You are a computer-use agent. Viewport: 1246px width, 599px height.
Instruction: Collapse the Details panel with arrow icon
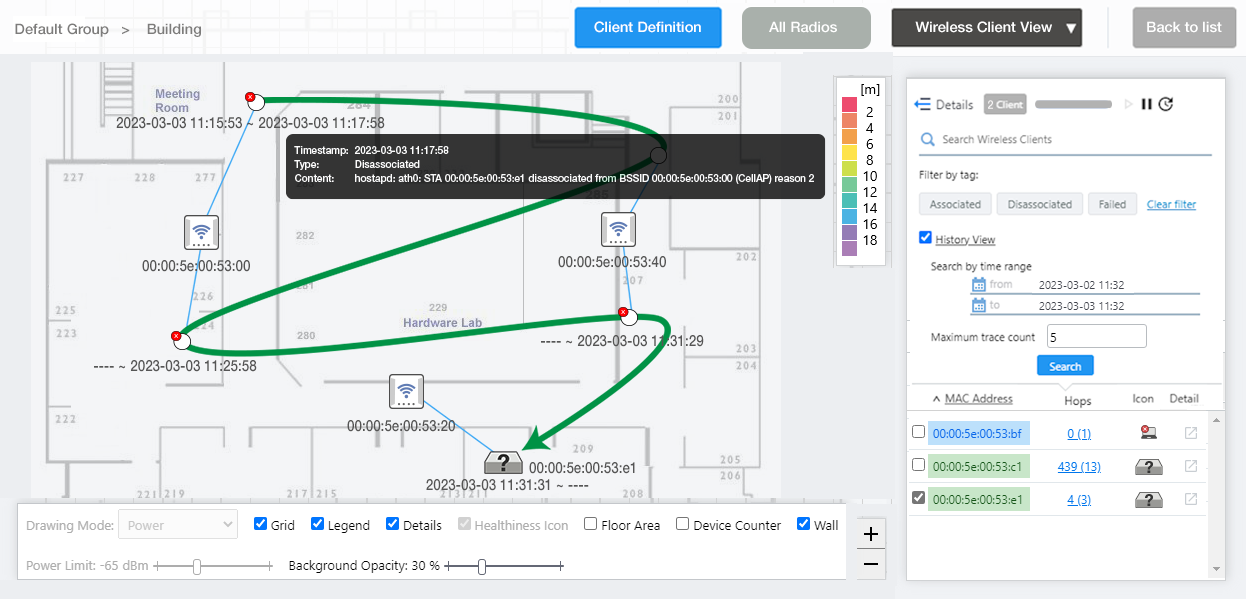click(x=922, y=105)
